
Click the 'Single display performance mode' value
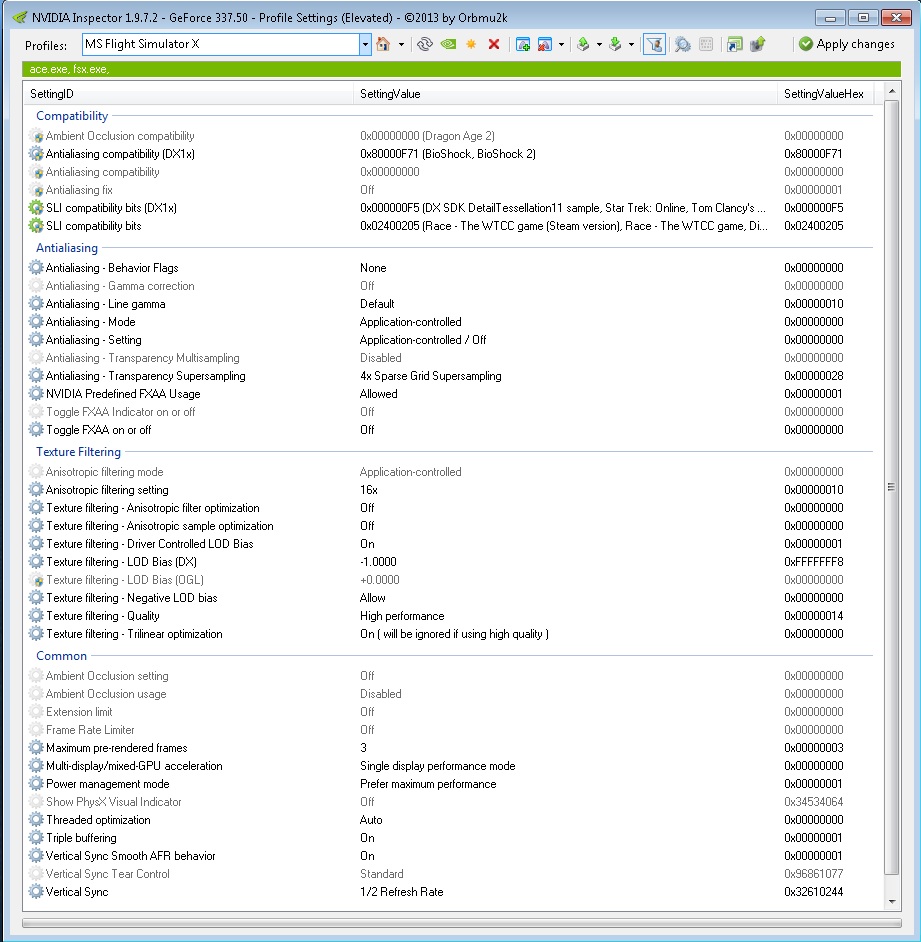point(437,766)
